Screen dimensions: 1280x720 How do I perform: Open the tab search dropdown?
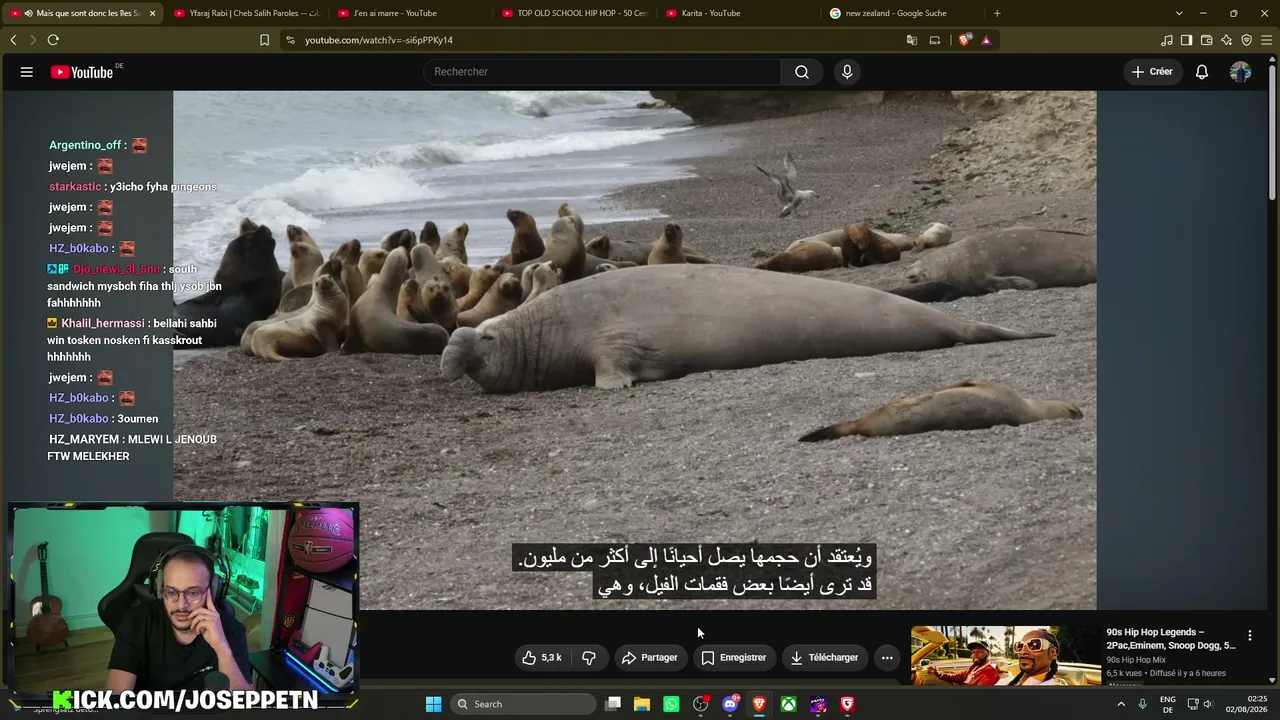tap(1179, 13)
